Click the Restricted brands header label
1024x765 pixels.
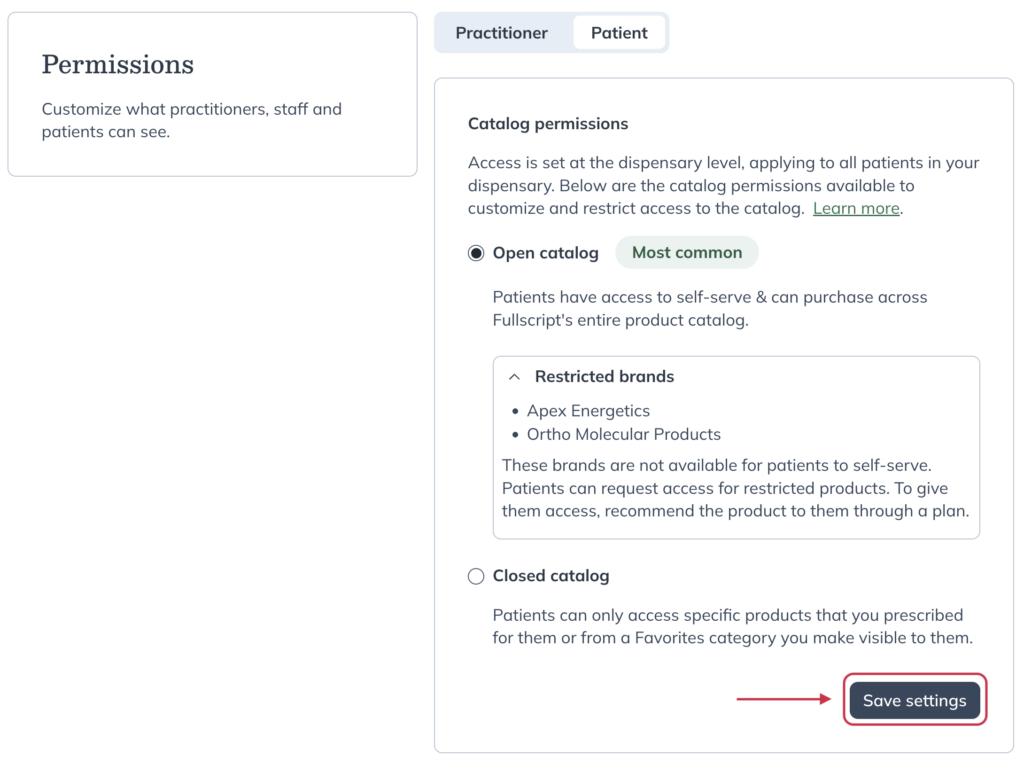[x=604, y=377]
